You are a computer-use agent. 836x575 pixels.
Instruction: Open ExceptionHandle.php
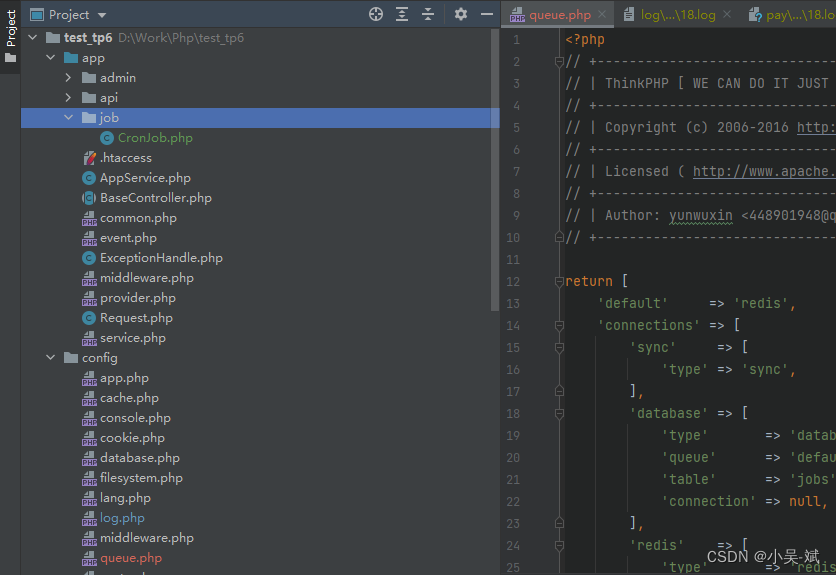tap(161, 258)
